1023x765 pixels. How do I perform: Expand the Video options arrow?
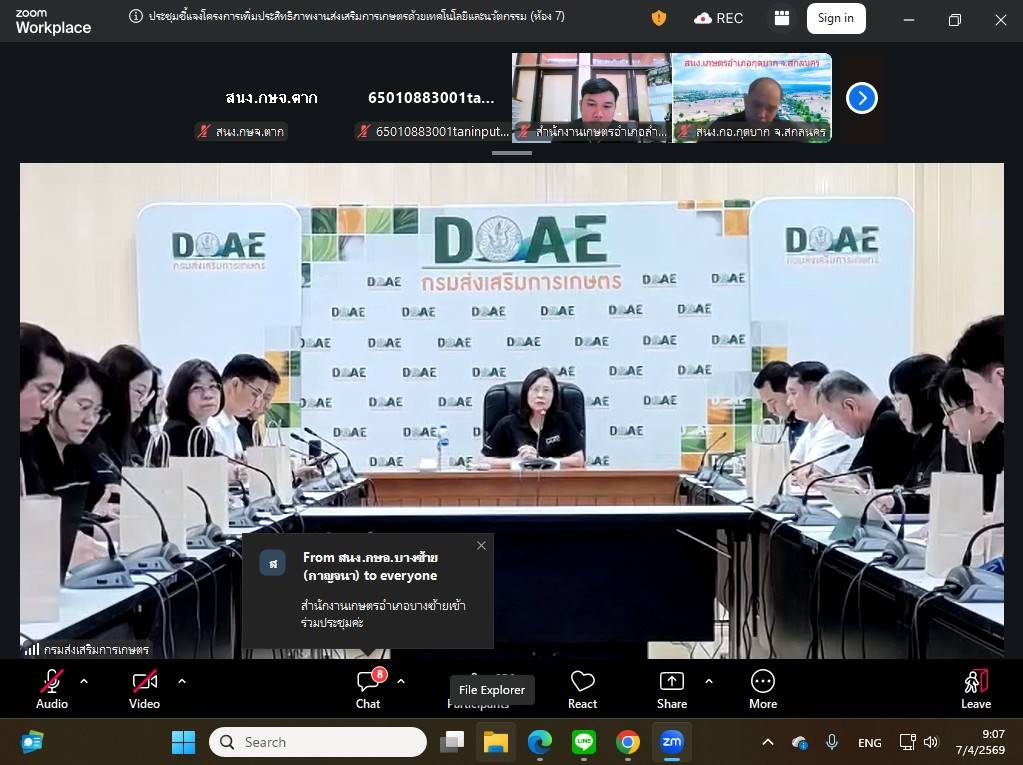click(182, 681)
